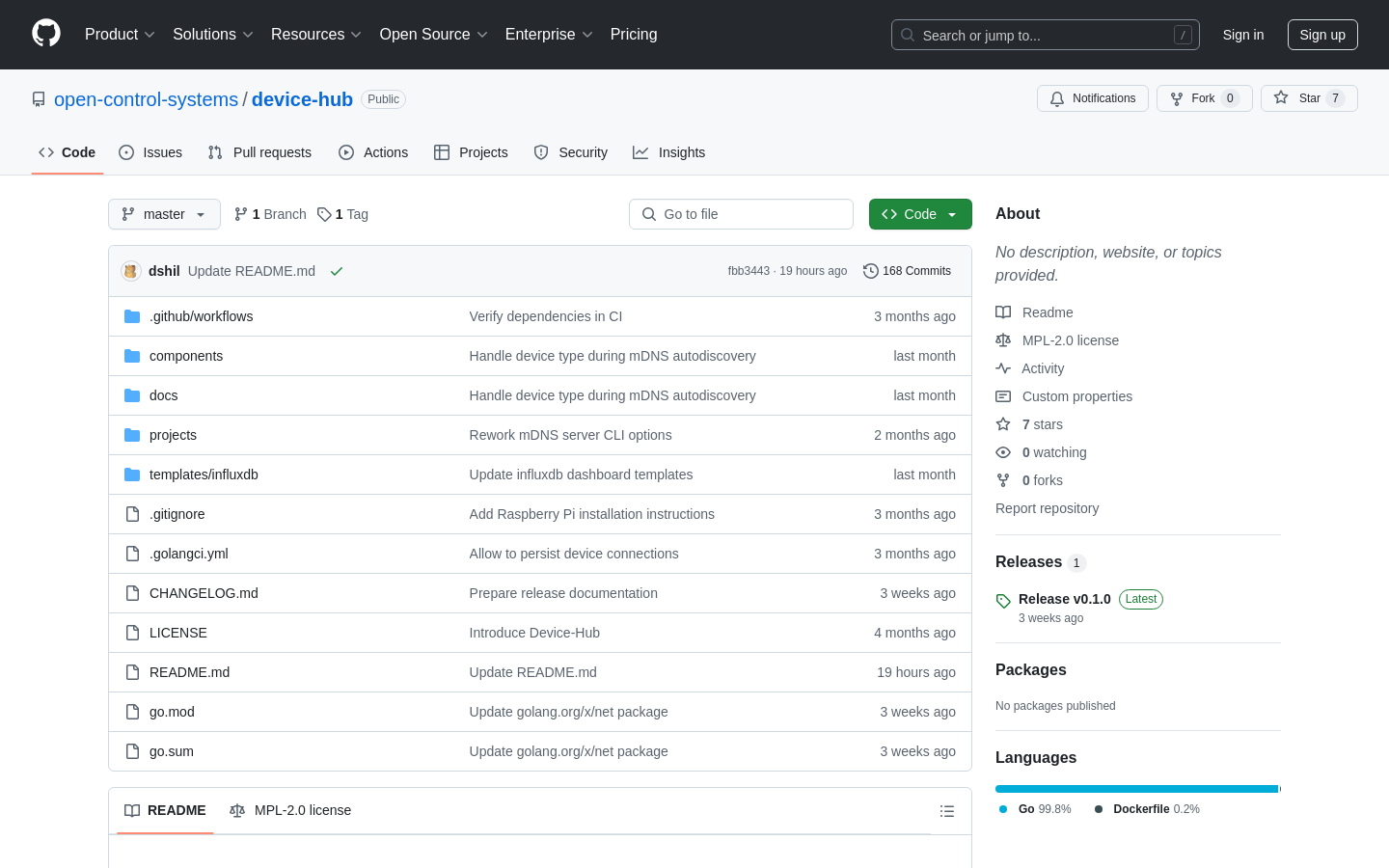1389x868 pixels.
Task: Go to the Projects tab
Action: [471, 152]
